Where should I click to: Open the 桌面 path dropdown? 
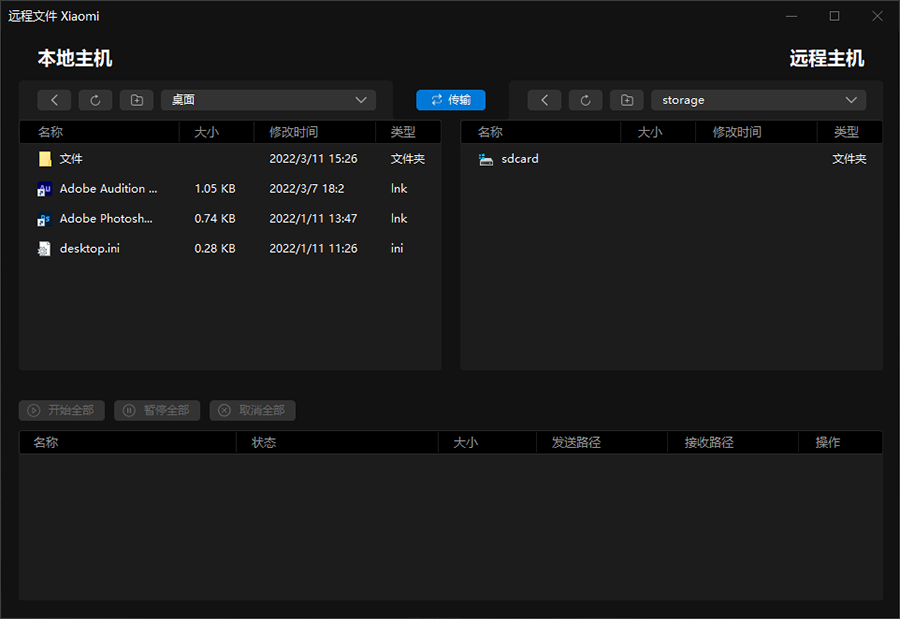tap(269, 100)
